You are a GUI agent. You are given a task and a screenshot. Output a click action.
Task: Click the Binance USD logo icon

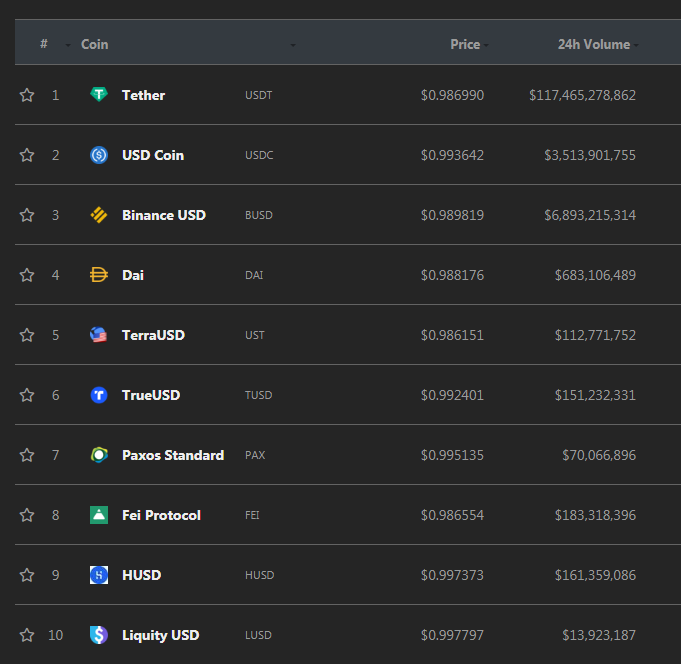(x=99, y=215)
